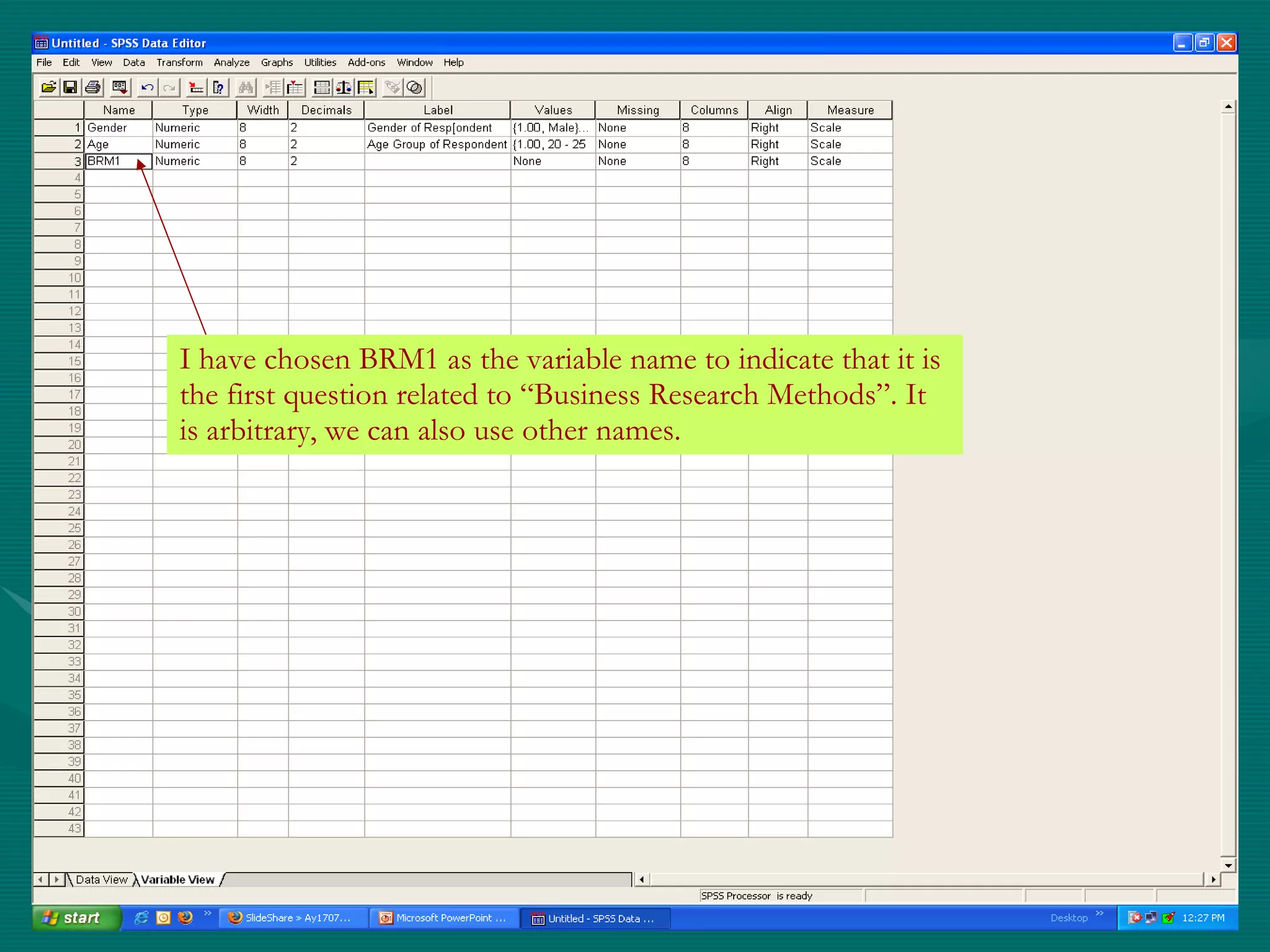Open the View menu
1270x952 pixels.
point(102,63)
